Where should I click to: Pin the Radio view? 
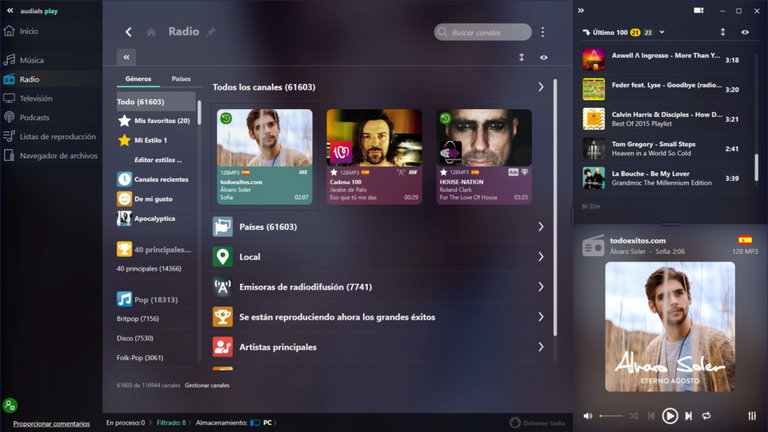(211, 32)
